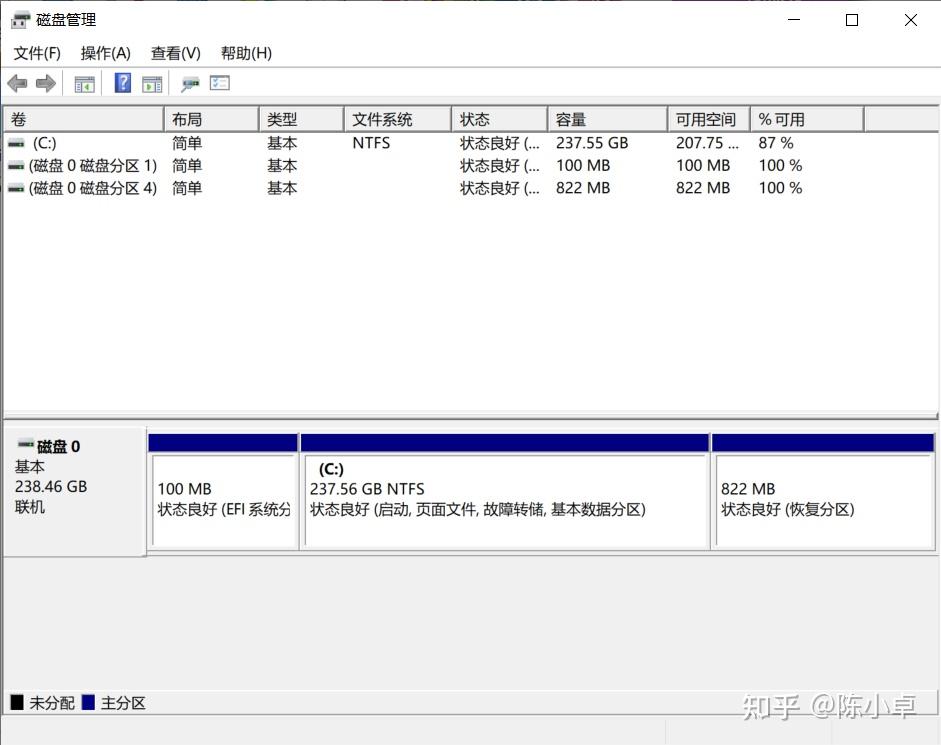
Task: Click the Forward navigation arrow
Action: click(46, 83)
